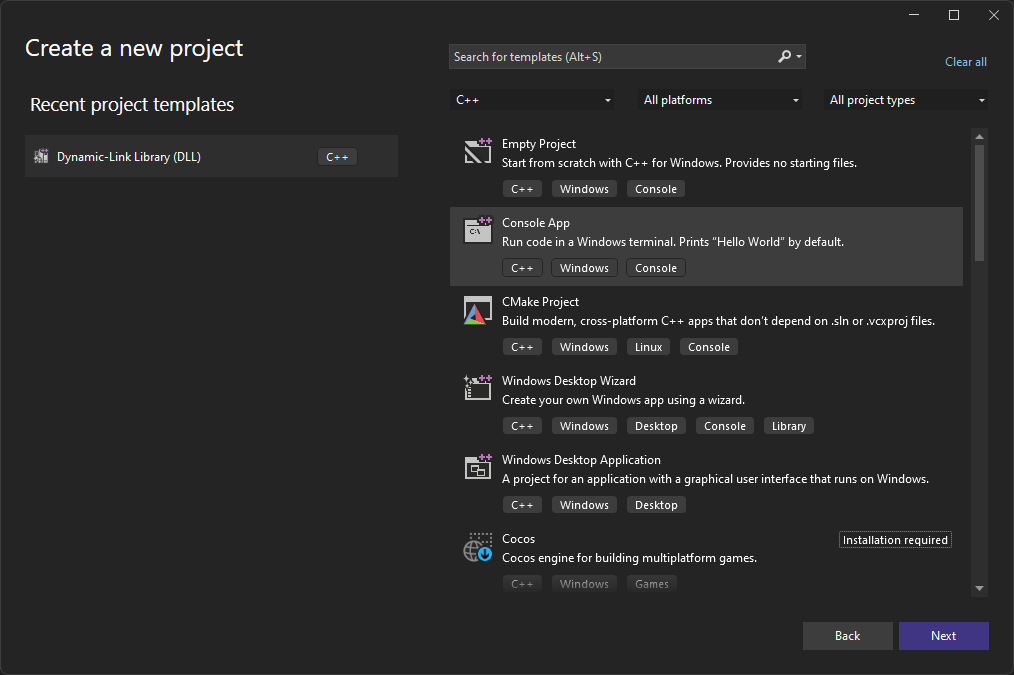Click the search magnifier icon
The height and width of the screenshot is (675, 1014).
click(784, 57)
